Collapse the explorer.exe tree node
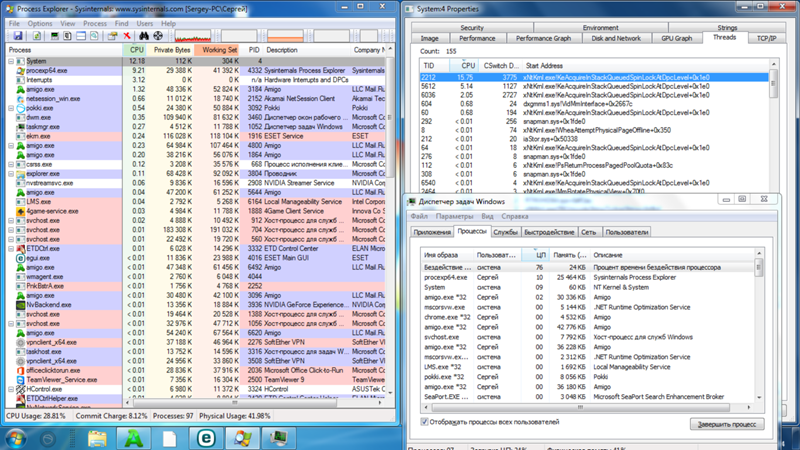This screenshot has height=450, width=800. coord(11,173)
